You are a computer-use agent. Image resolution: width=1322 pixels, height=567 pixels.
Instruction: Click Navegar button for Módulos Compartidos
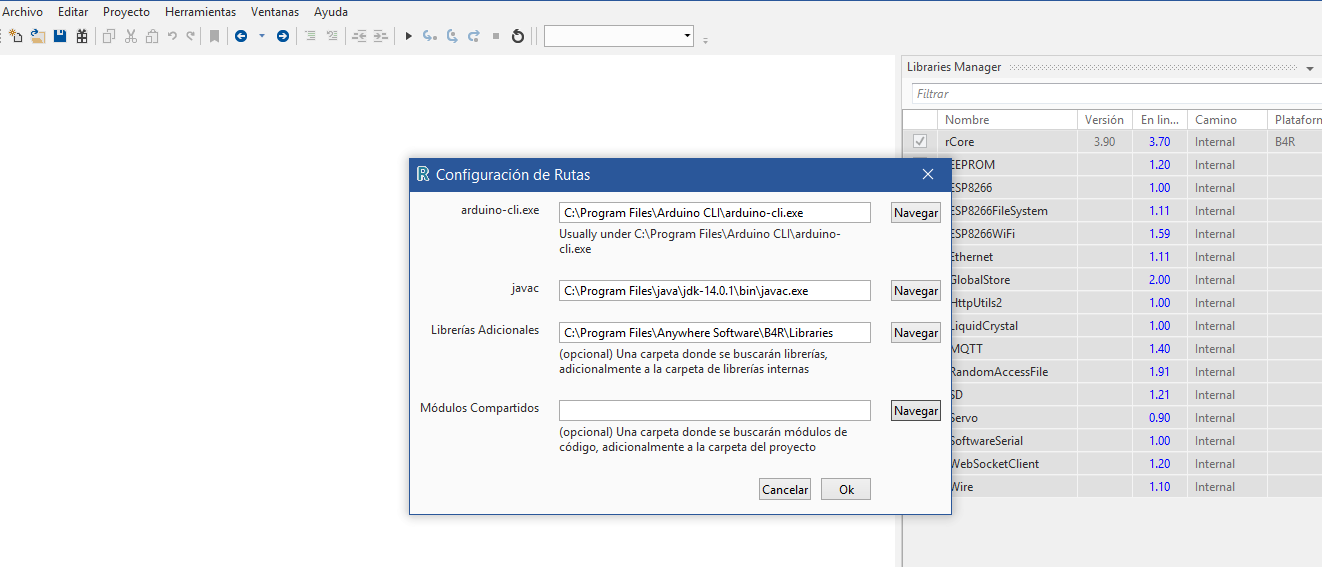(x=916, y=411)
